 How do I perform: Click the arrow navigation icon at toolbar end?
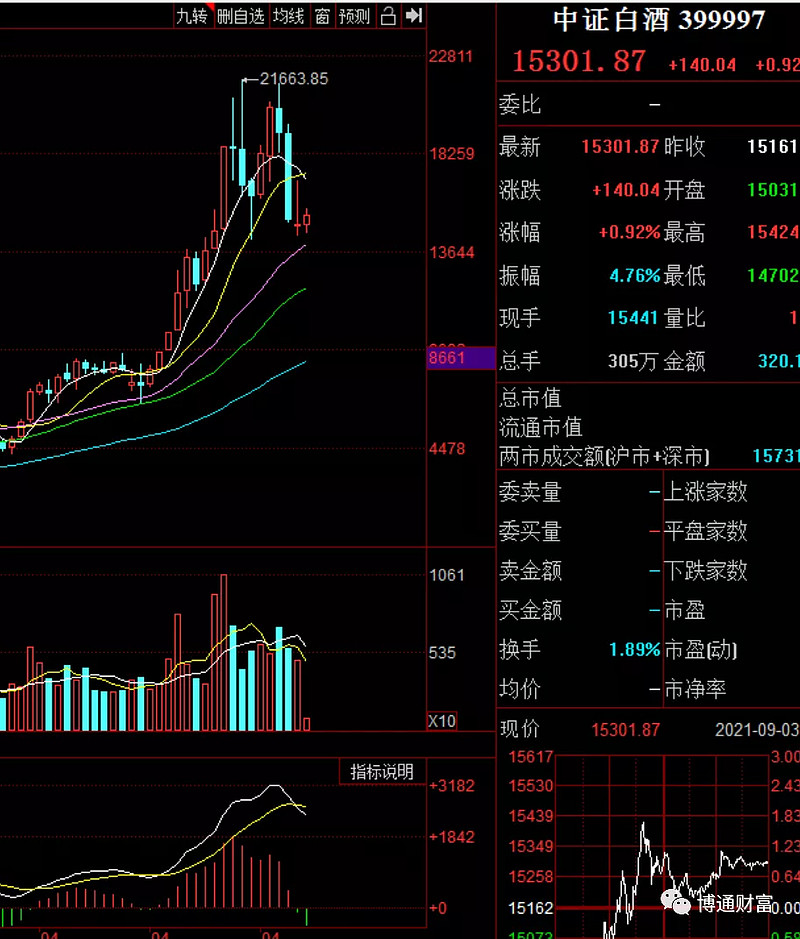(x=412, y=15)
